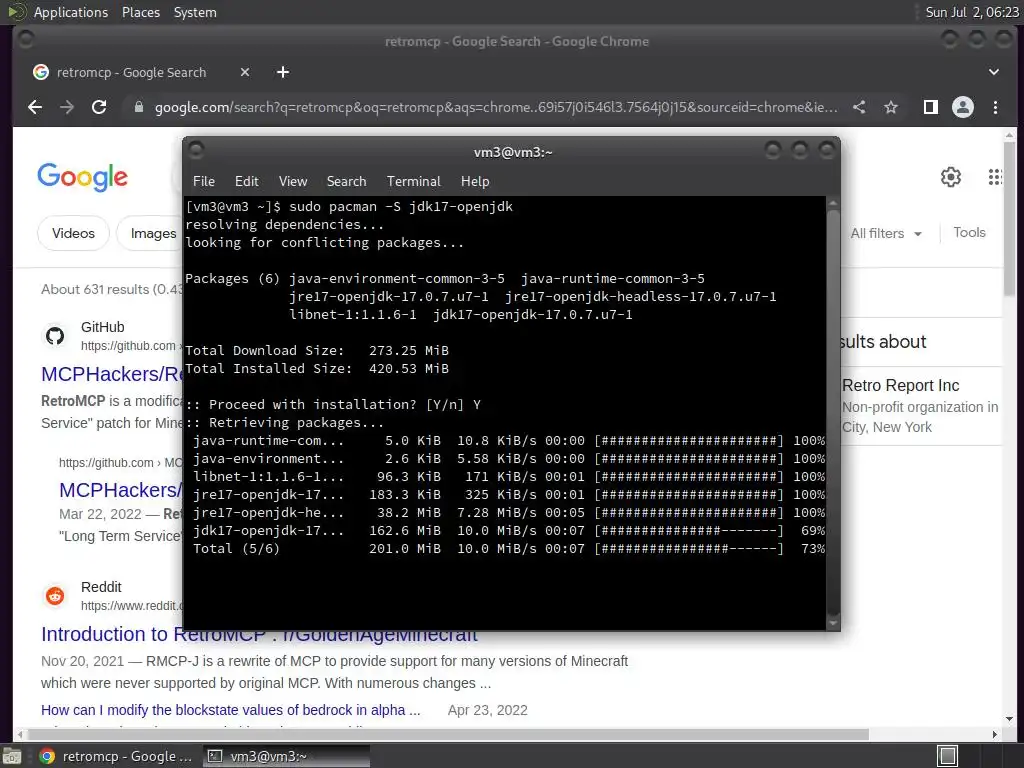Open Google quick settings gear
This screenshot has height=768, width=1024.
[950, 177]
